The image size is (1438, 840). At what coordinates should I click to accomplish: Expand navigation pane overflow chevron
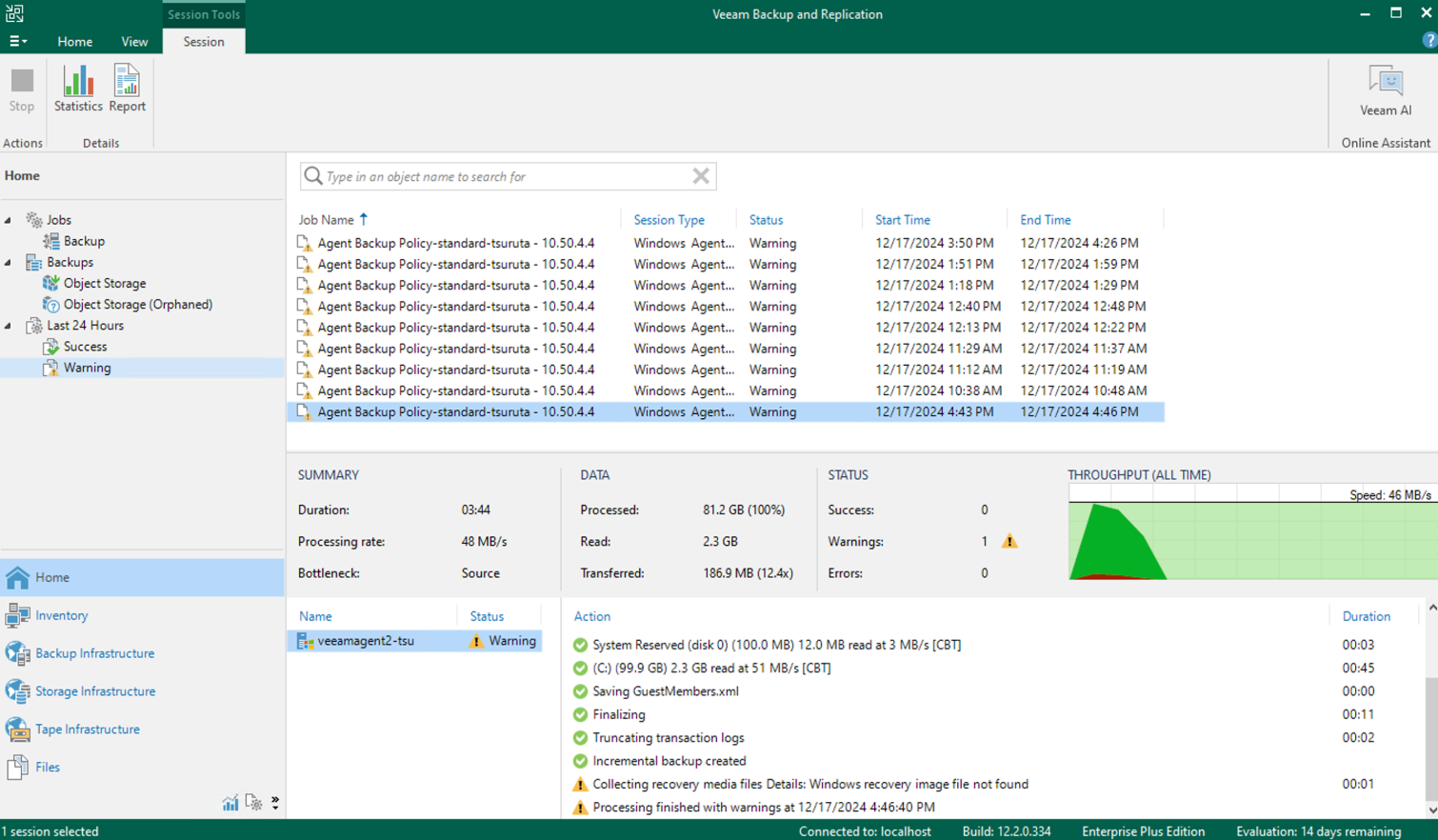[275, 803]
